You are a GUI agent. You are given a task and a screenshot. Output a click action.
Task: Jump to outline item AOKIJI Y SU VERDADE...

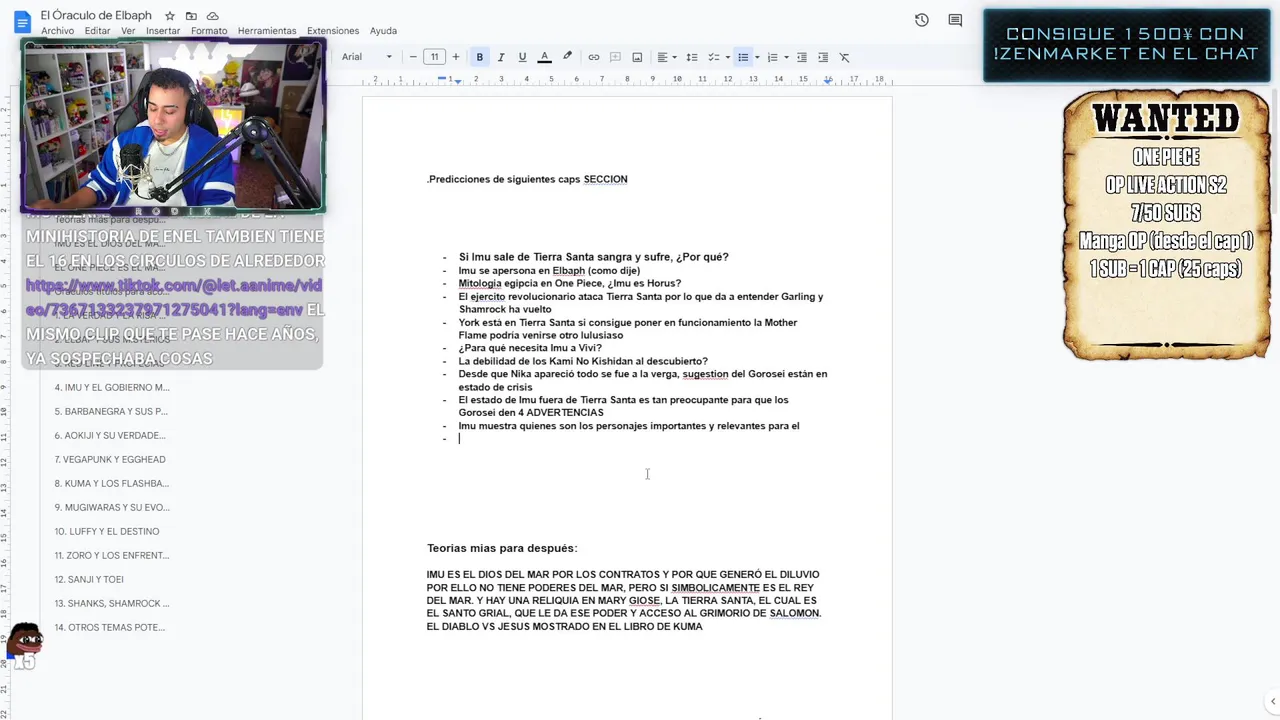pos(110,435)
